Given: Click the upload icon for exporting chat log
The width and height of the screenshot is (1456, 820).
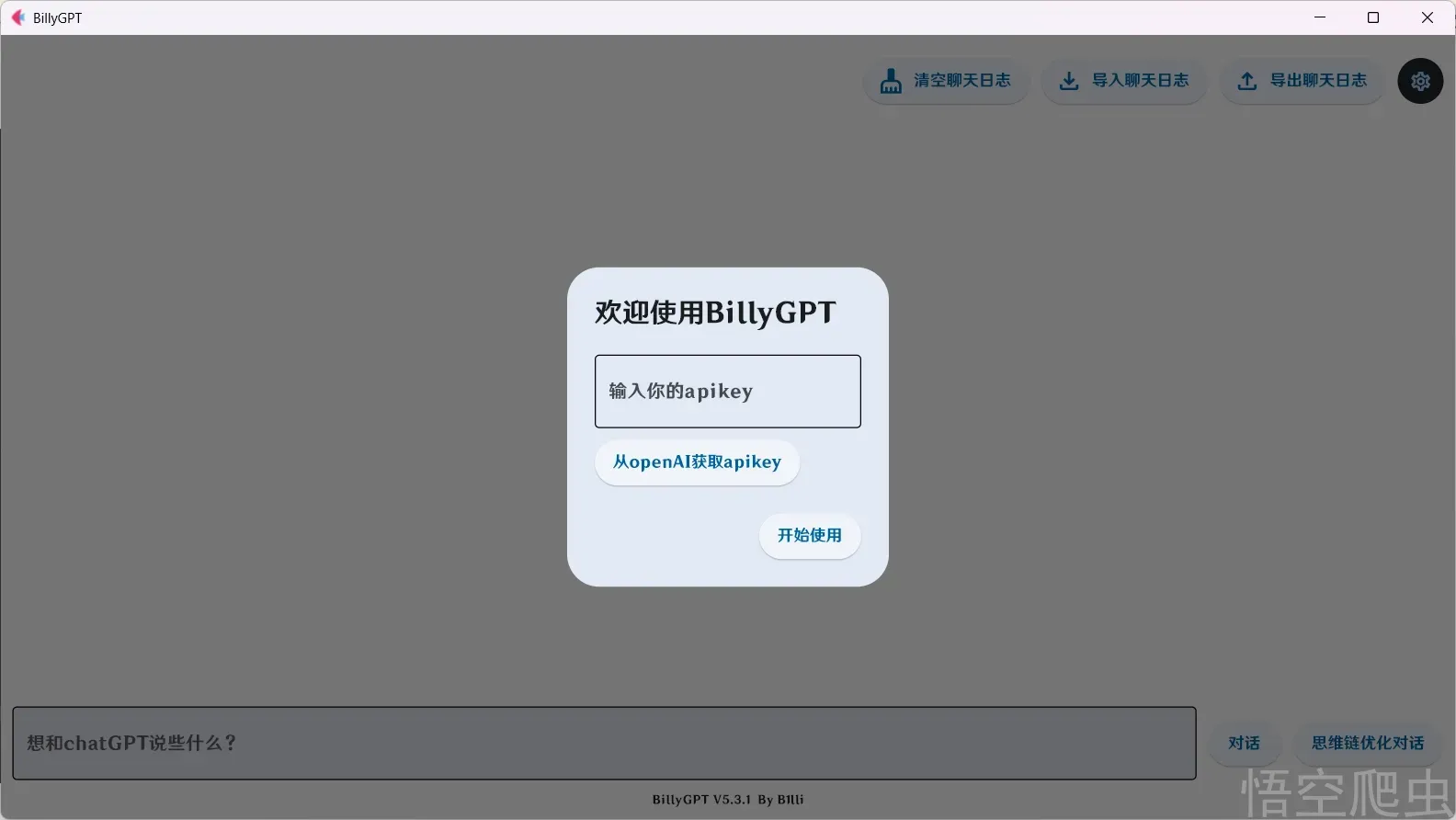Looking at the screenshot, I should coord(1246,81).
